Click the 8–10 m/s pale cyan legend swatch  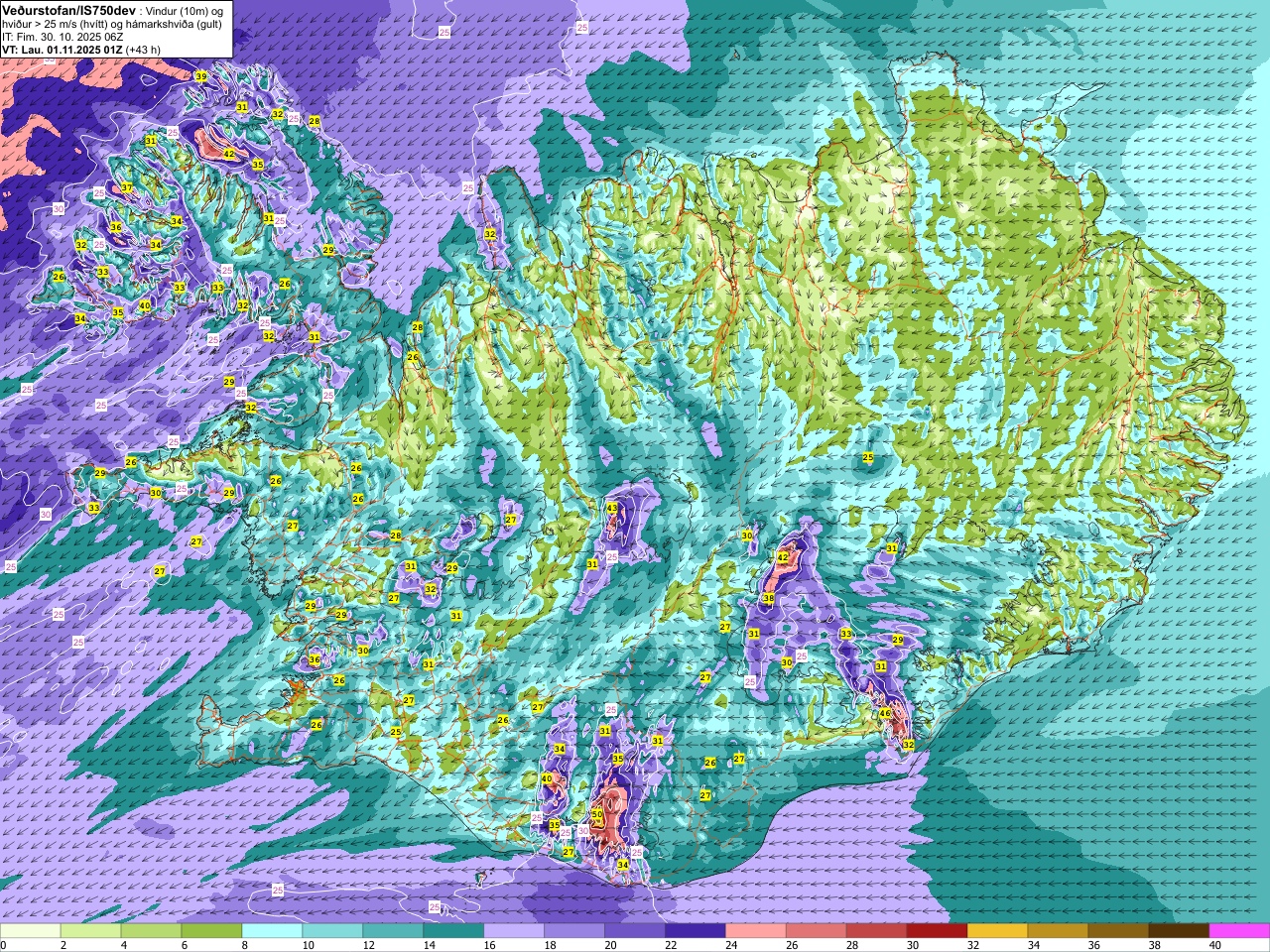(x=273, y=931)
